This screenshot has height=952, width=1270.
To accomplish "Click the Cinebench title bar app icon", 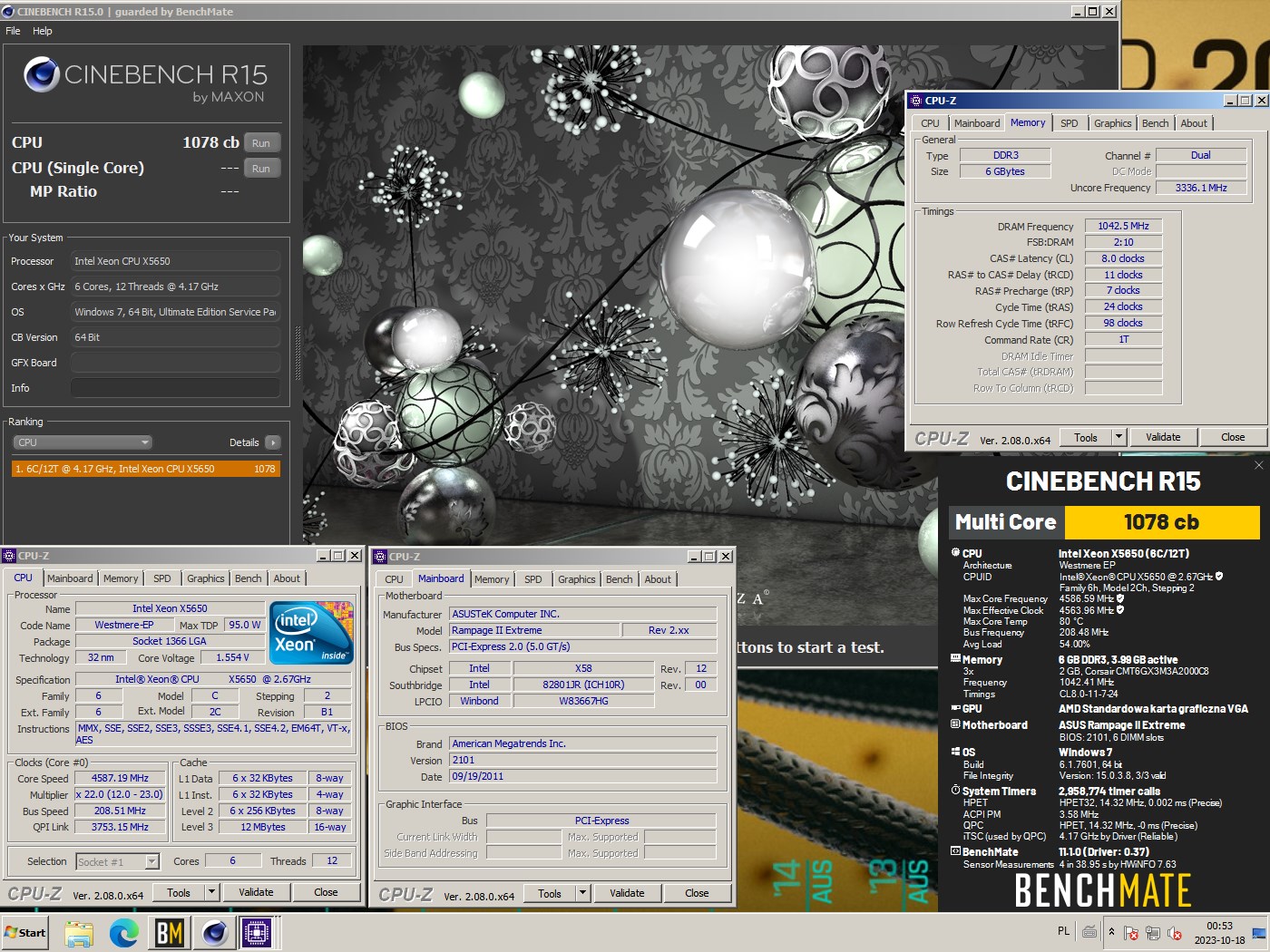I will point(8,11).
